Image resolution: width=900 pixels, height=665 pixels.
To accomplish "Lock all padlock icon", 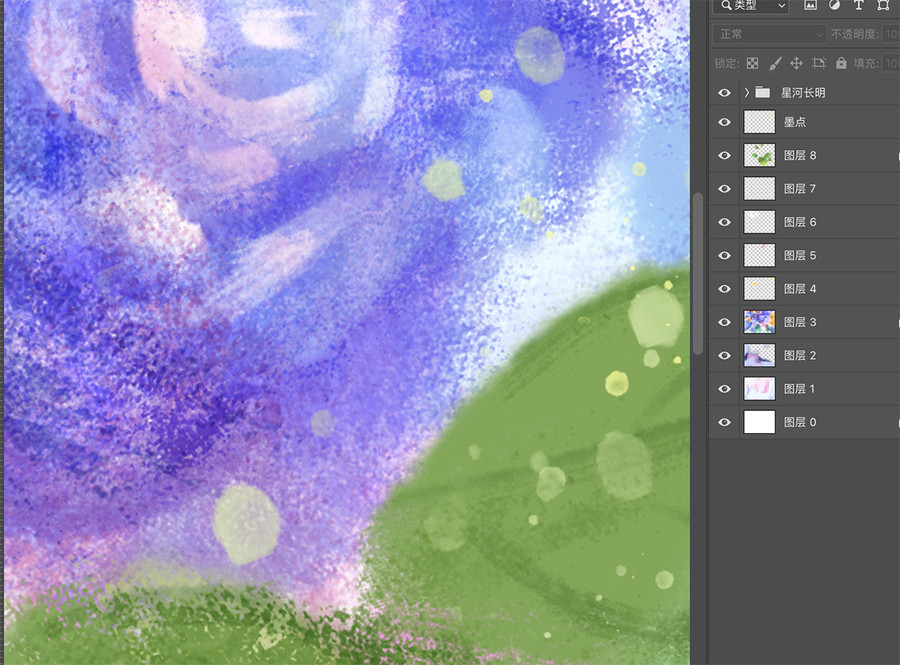I will tap(841, 63).
